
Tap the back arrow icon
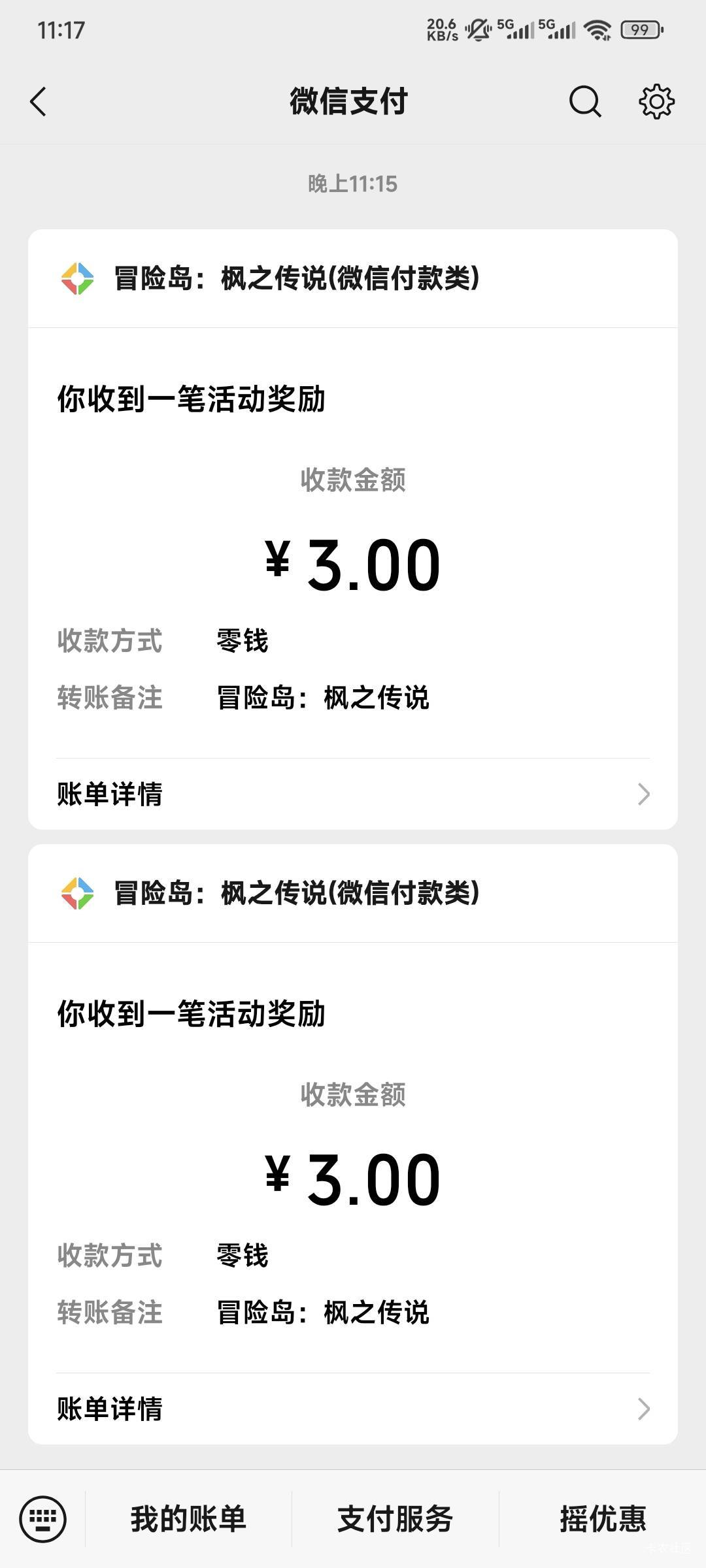pyautogui.click(x=39, y=102)
